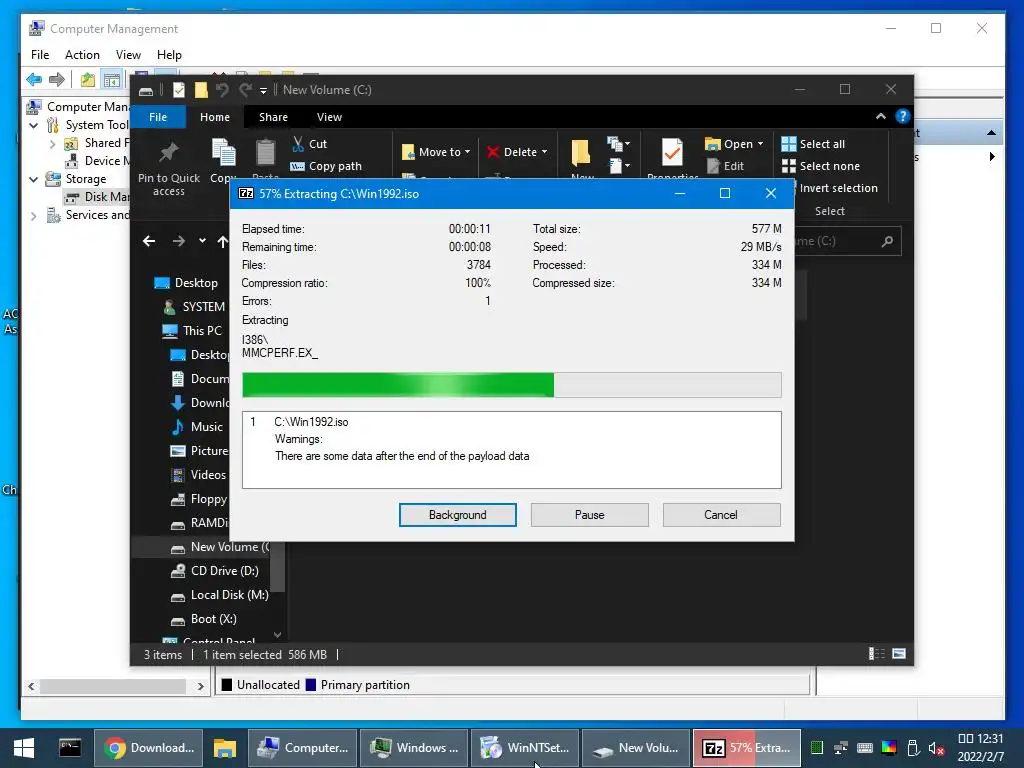Switch to WinNTSetup taskbar item
This screenshot has width=1024, height=768.
[x=524, y=748]
